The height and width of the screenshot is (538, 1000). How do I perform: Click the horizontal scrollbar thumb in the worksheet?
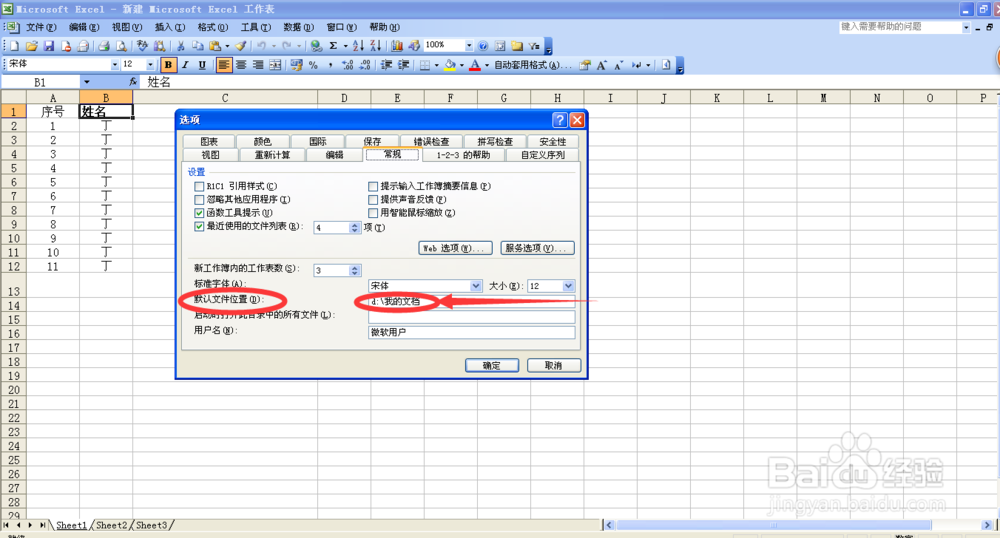tap(774, 525)
